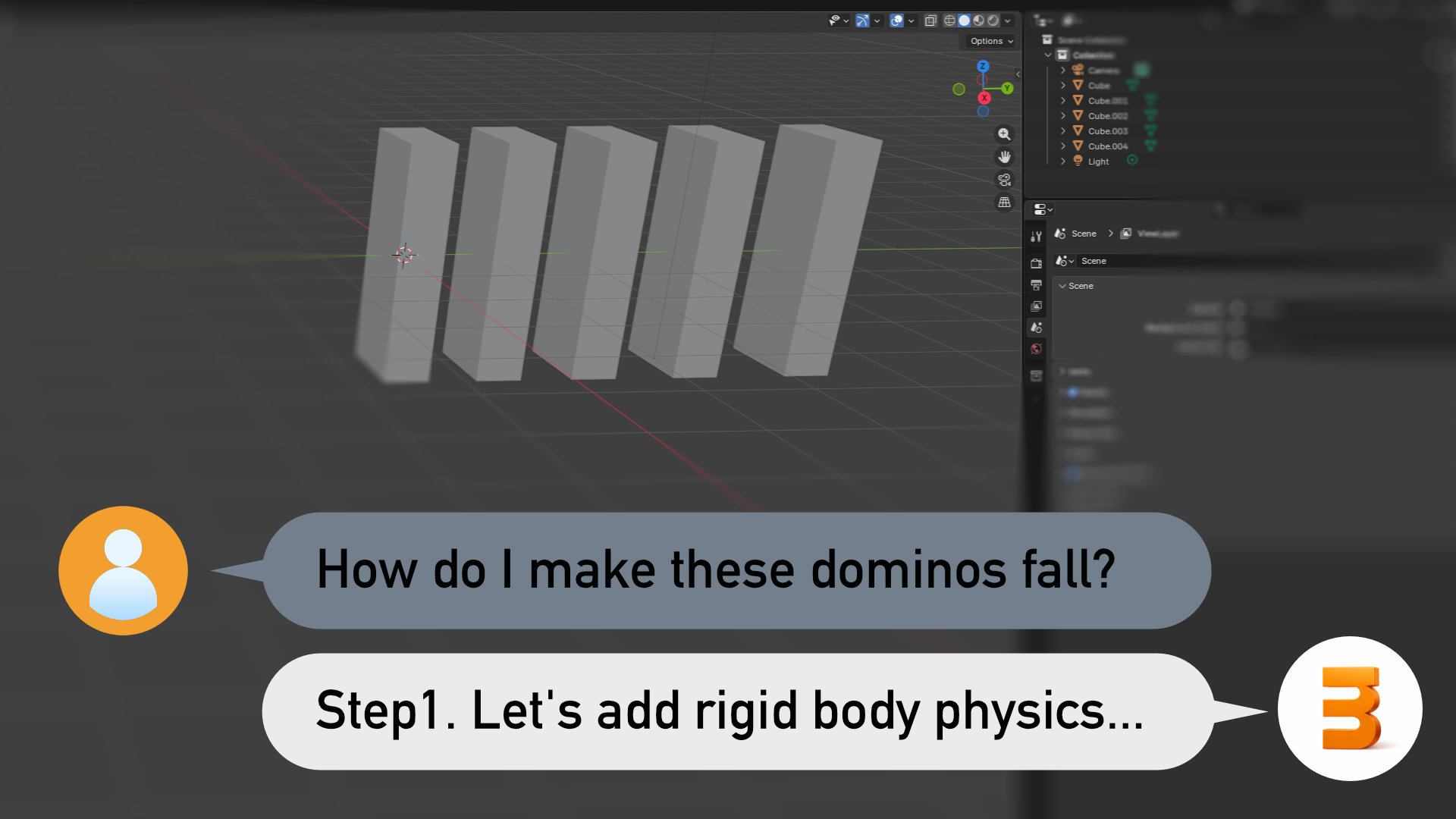Open the Render properties tab
This screenshot has height=819, width=1456.
point(1036,263)
